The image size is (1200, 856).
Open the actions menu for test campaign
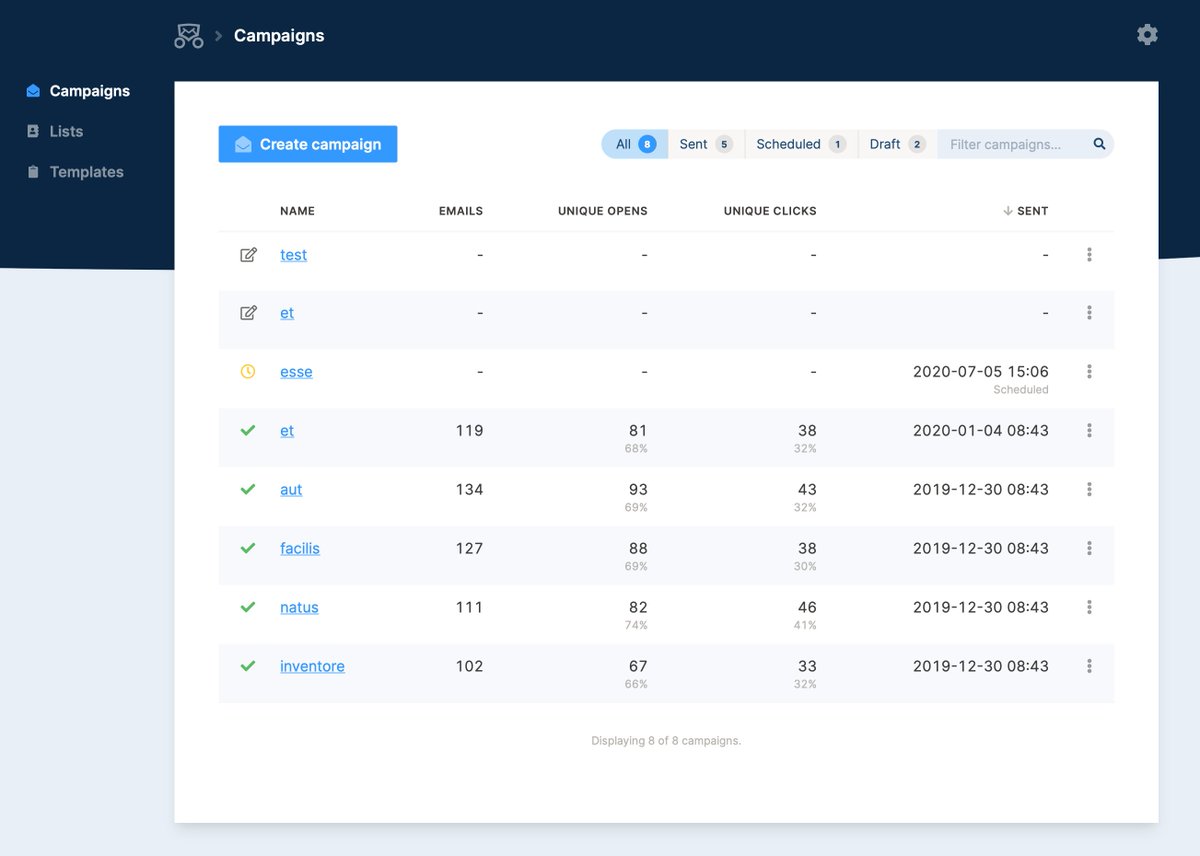(1089, 255)
